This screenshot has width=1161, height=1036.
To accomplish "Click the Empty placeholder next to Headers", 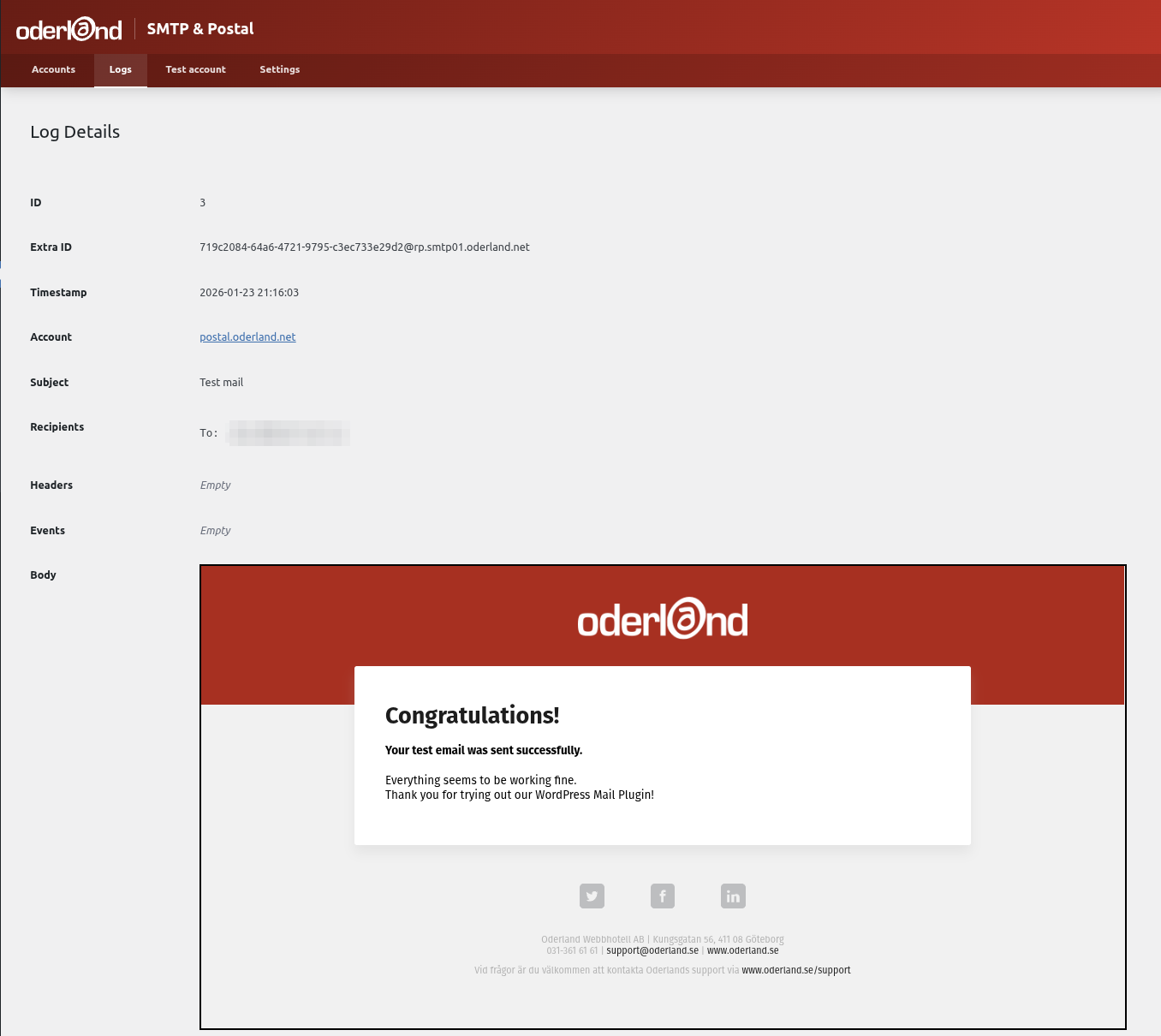I will (x=215, y=485).
